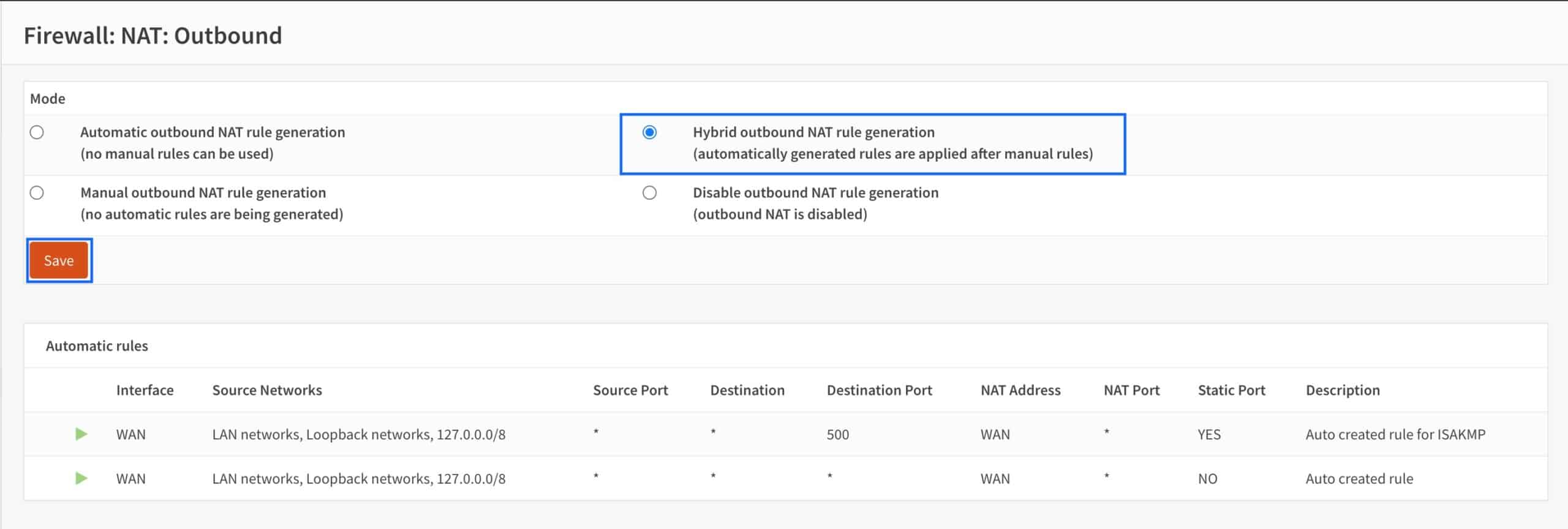Click the NAT Address column header
The height and width of the screenshot is (529, 1568).
pyautogui.click(x=1020, y=390)
